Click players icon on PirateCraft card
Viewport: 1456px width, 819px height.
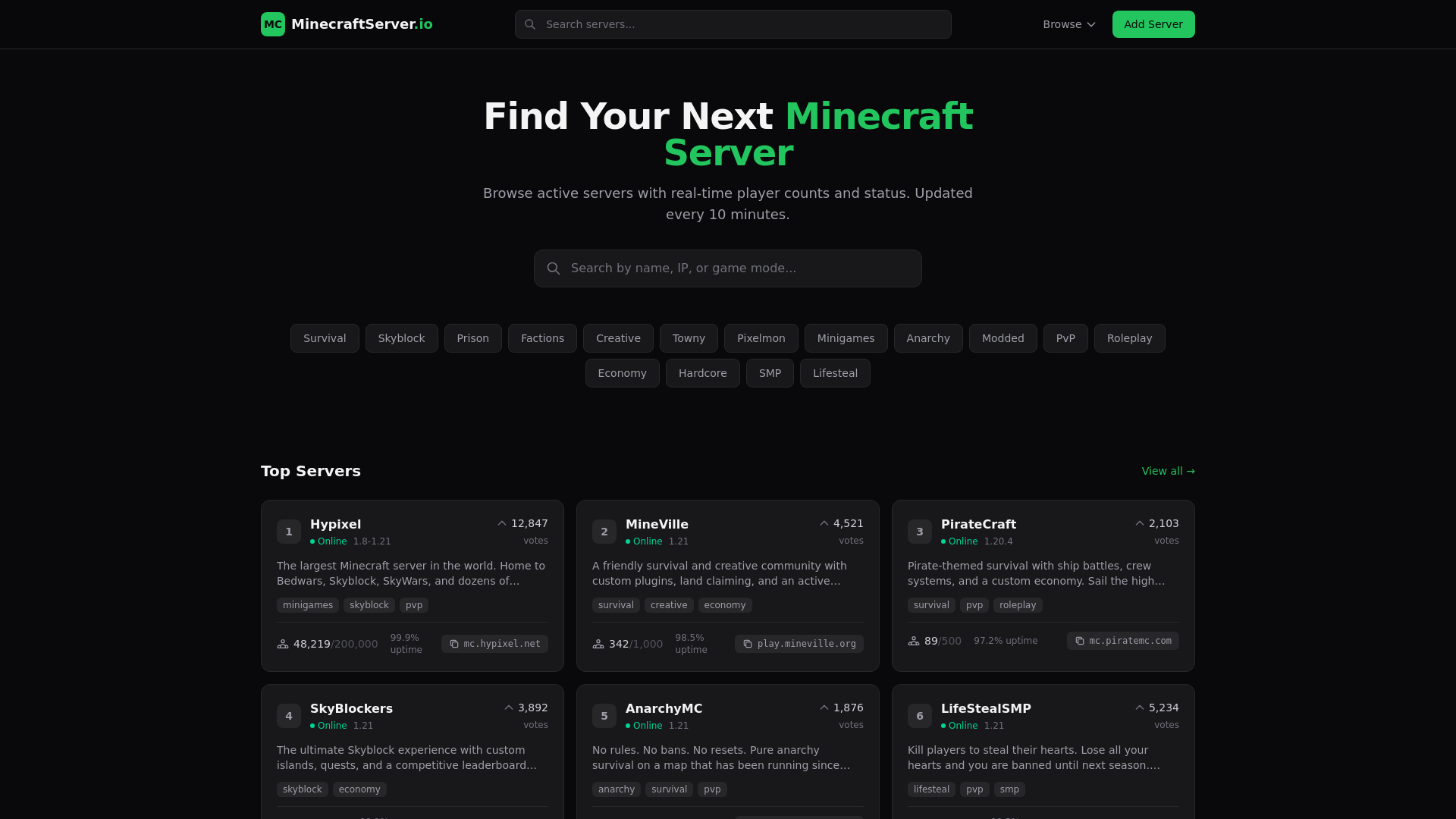click(x=914, y=641)
